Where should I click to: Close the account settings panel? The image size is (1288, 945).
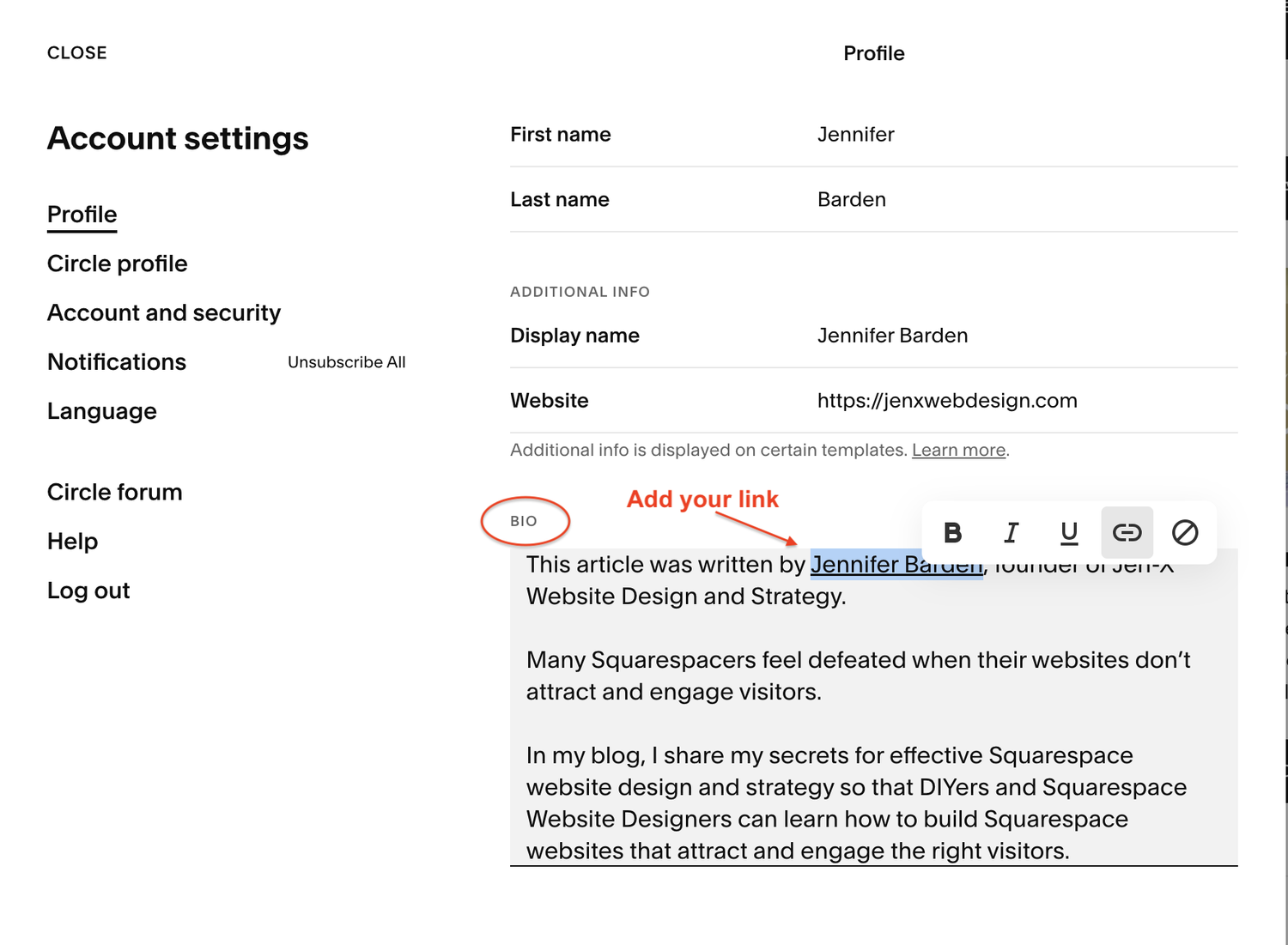(77, 53)
